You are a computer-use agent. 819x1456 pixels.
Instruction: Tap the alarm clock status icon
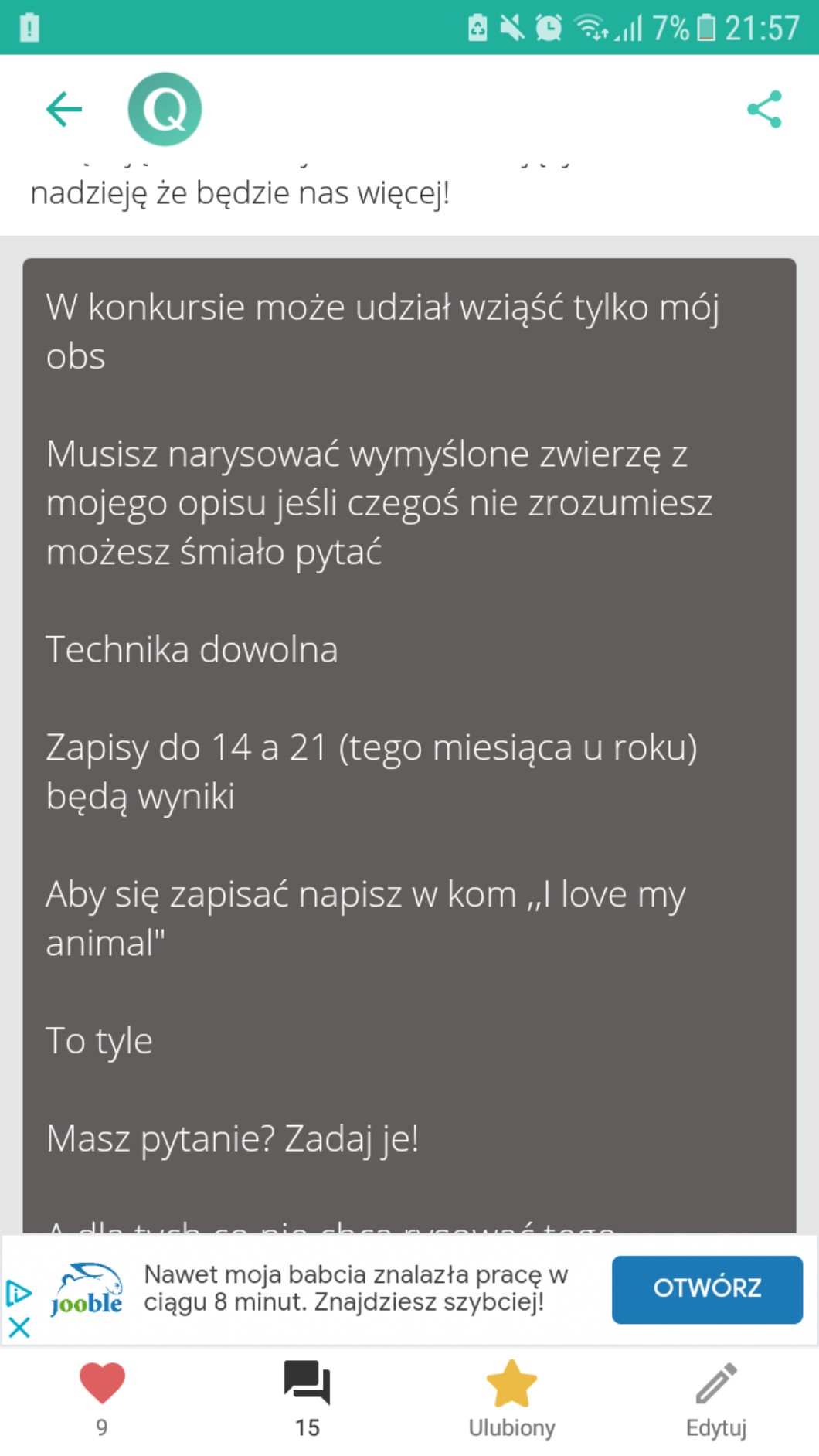(x=549, y=29)
